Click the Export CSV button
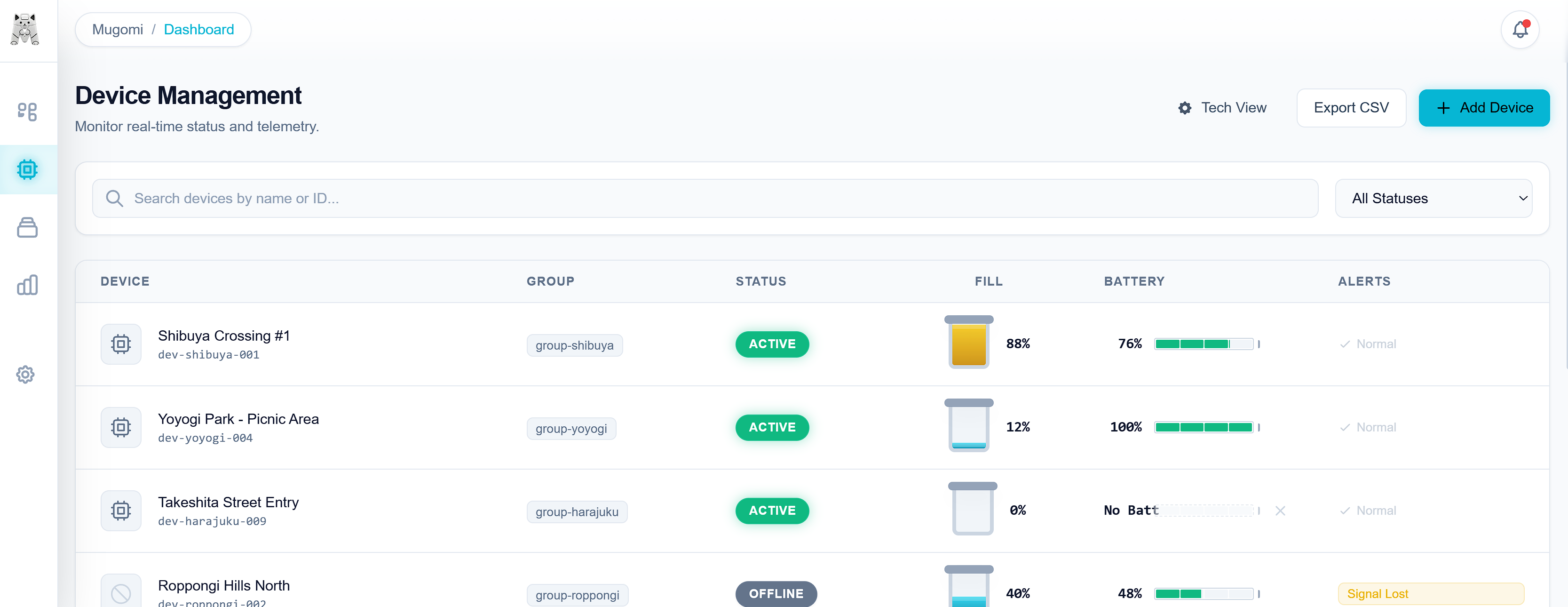Image resolution: width=1568 pixels, height=607 pixels. point(1351,108)
